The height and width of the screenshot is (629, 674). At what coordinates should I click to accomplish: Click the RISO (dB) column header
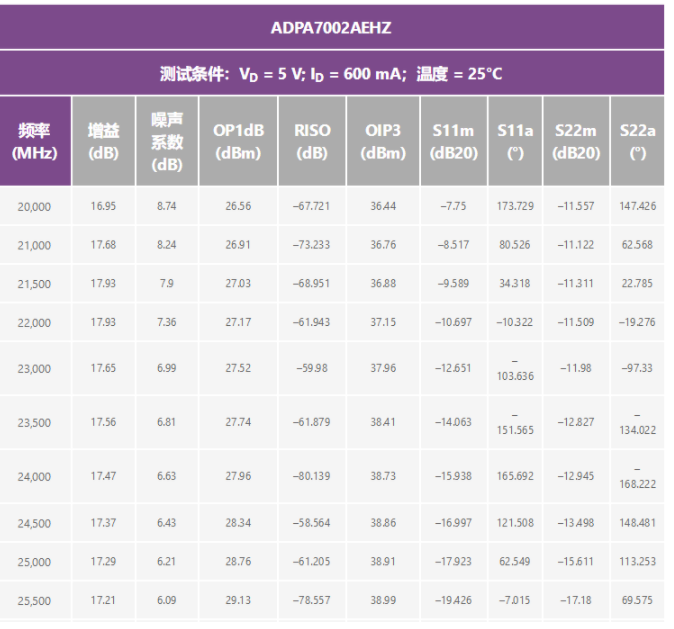pos(312,141)
